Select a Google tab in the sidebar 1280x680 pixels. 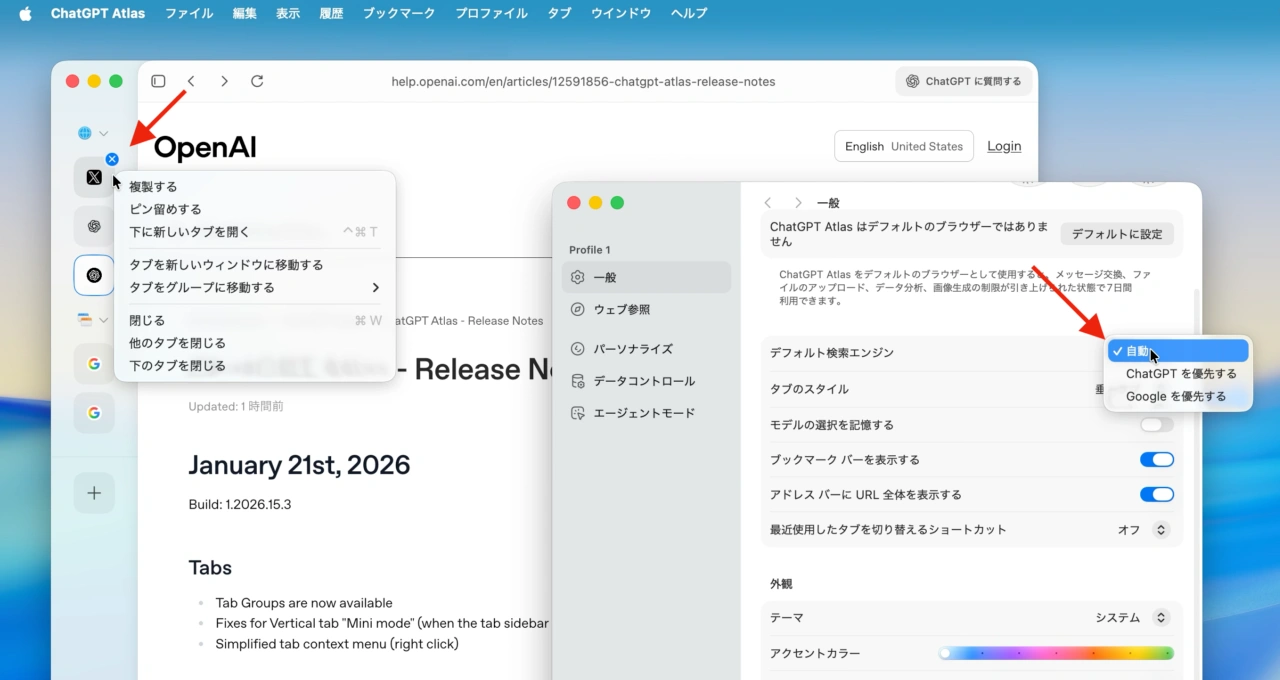coord(93,364)
